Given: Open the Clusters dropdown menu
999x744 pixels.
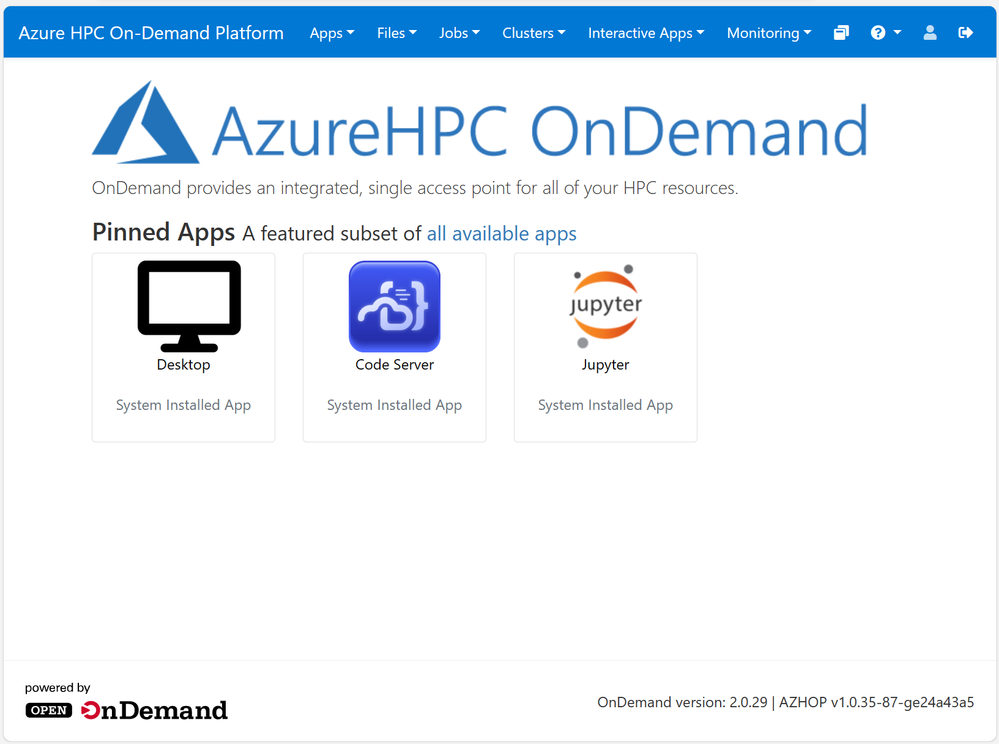Looking at the screenshot, I should (534, 33).
